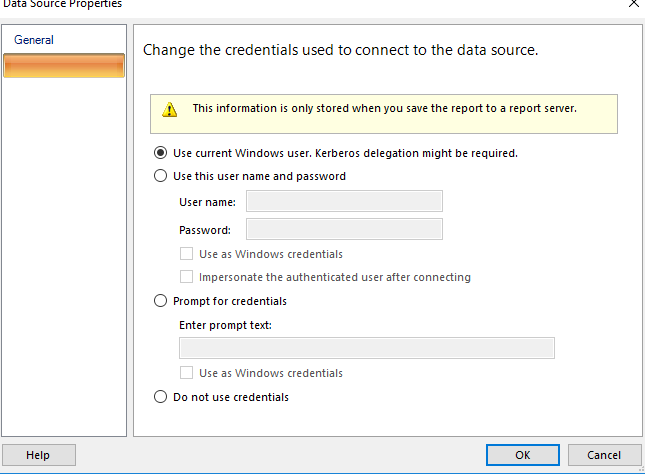
Task: Cancel the Data Source Properties dialog
Action: [x=604, y=455]
